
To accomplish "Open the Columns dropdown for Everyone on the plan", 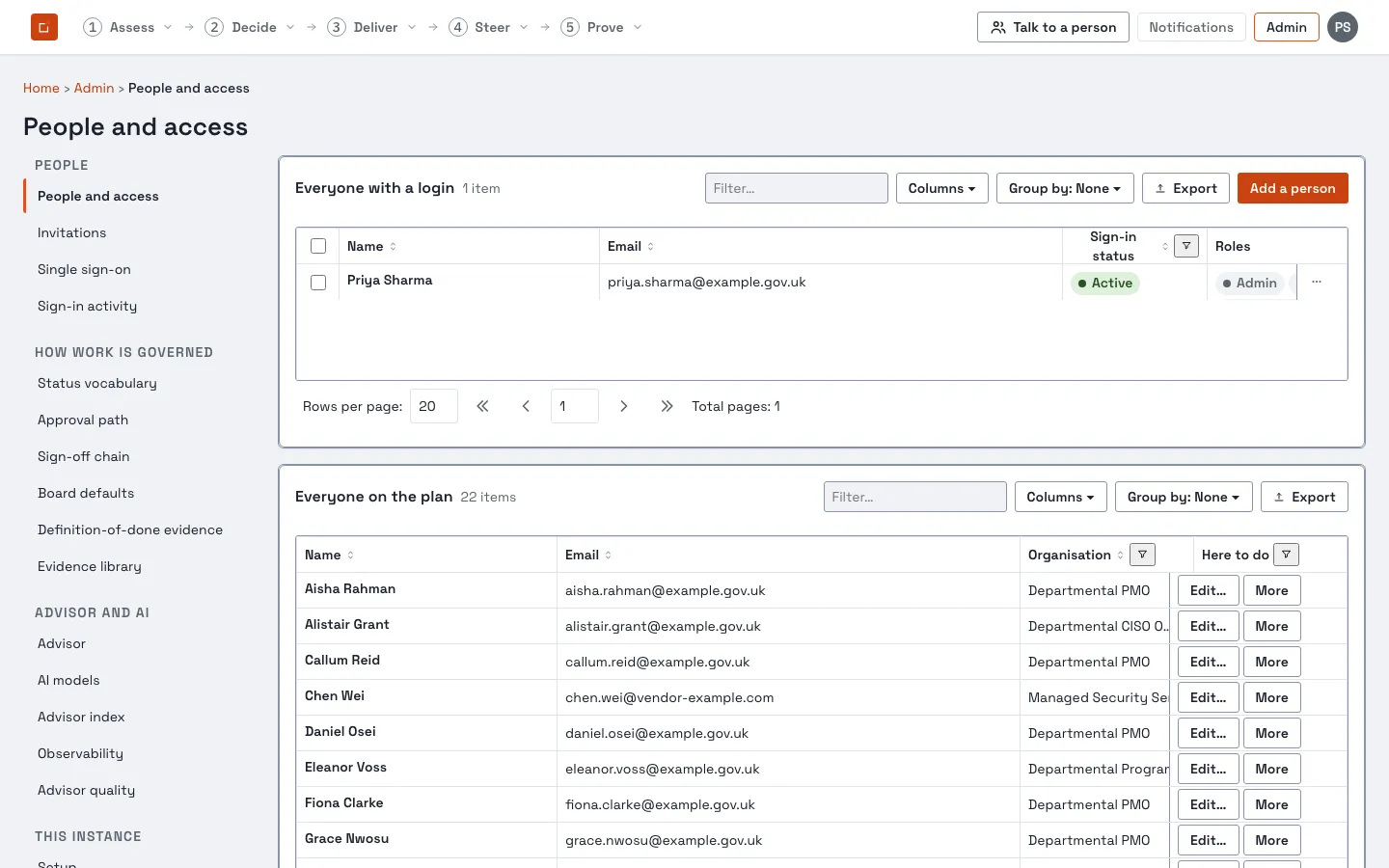I will pyautogui.click(x=1060, y=497).
